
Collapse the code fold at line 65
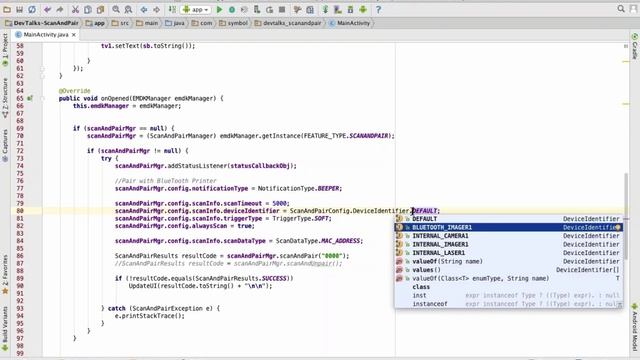(x=42, y=98)
